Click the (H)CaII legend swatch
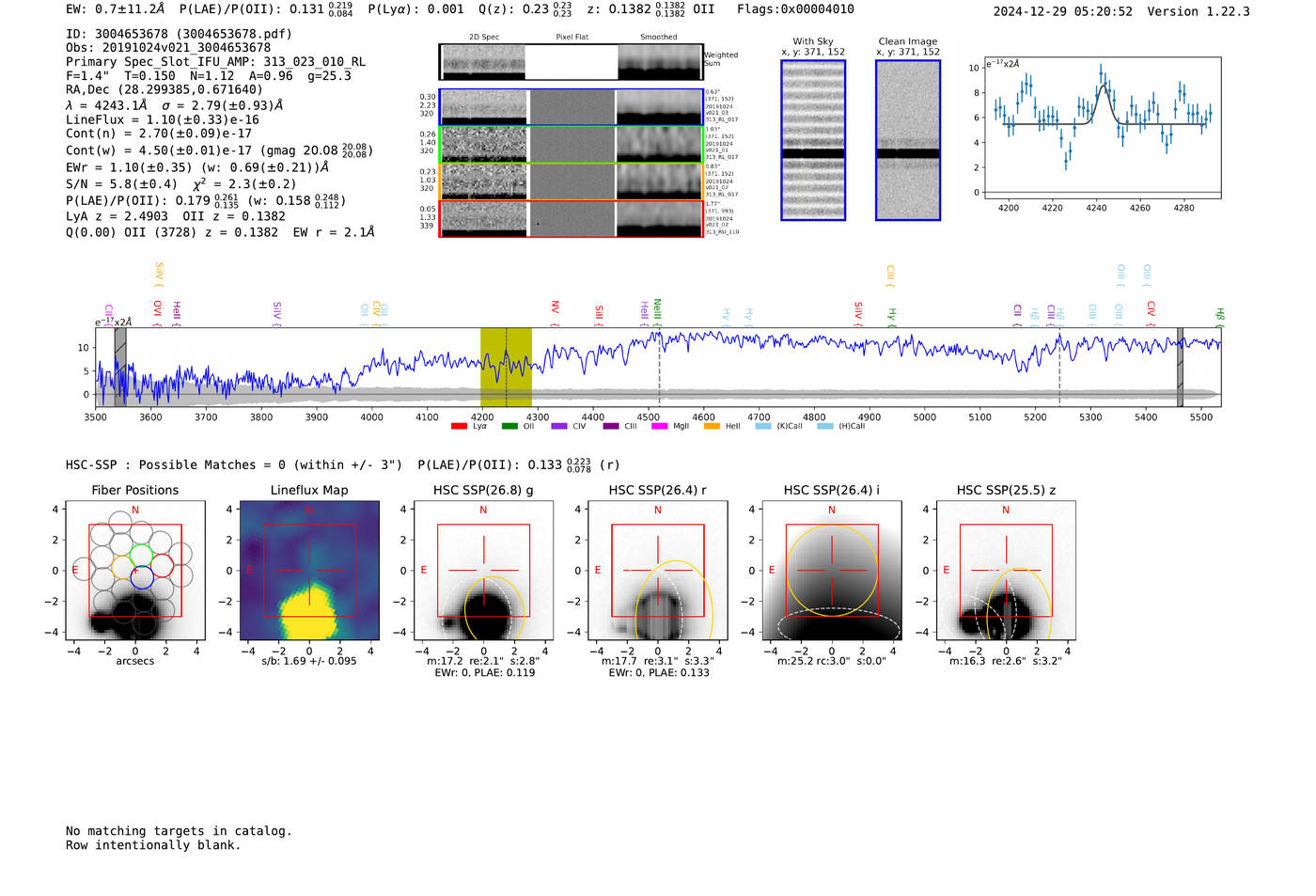Screen dimensions: 1316x896 [825, 426]
